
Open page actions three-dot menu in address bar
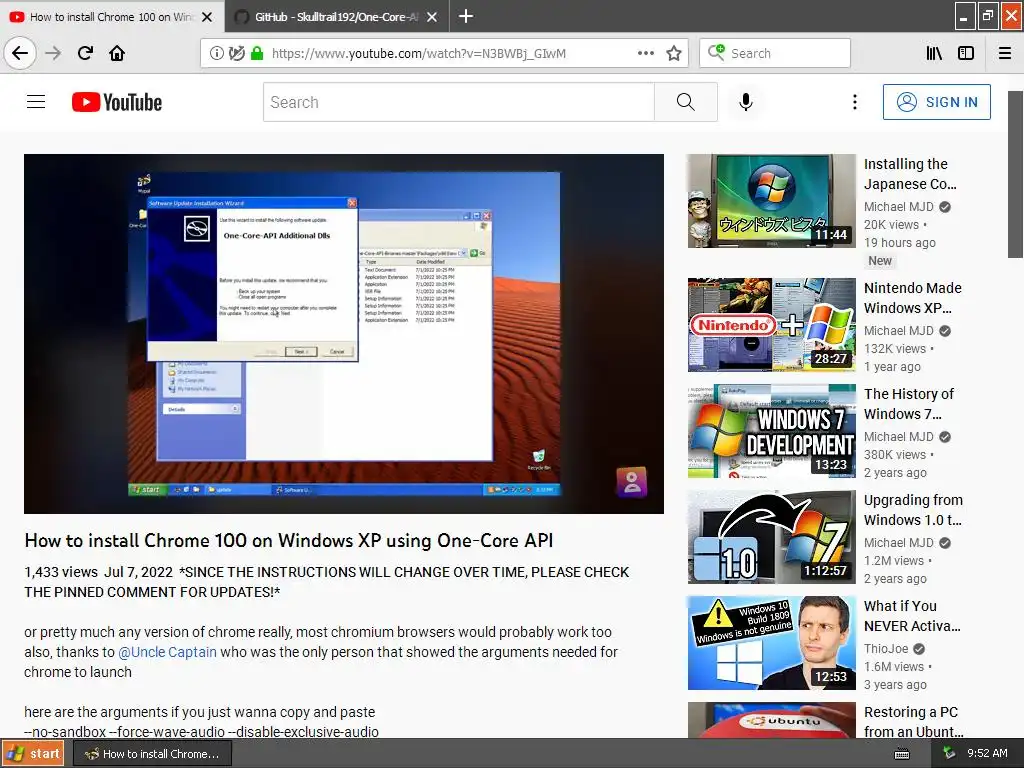click(x=645, y=54)
